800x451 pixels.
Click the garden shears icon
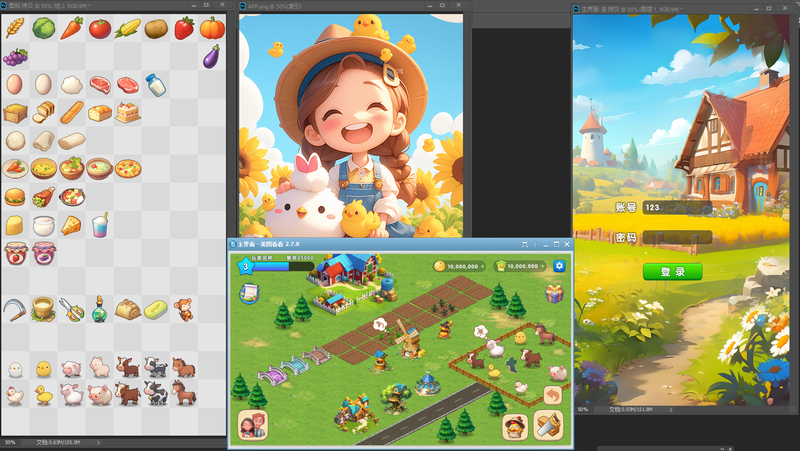click(72, 310)
